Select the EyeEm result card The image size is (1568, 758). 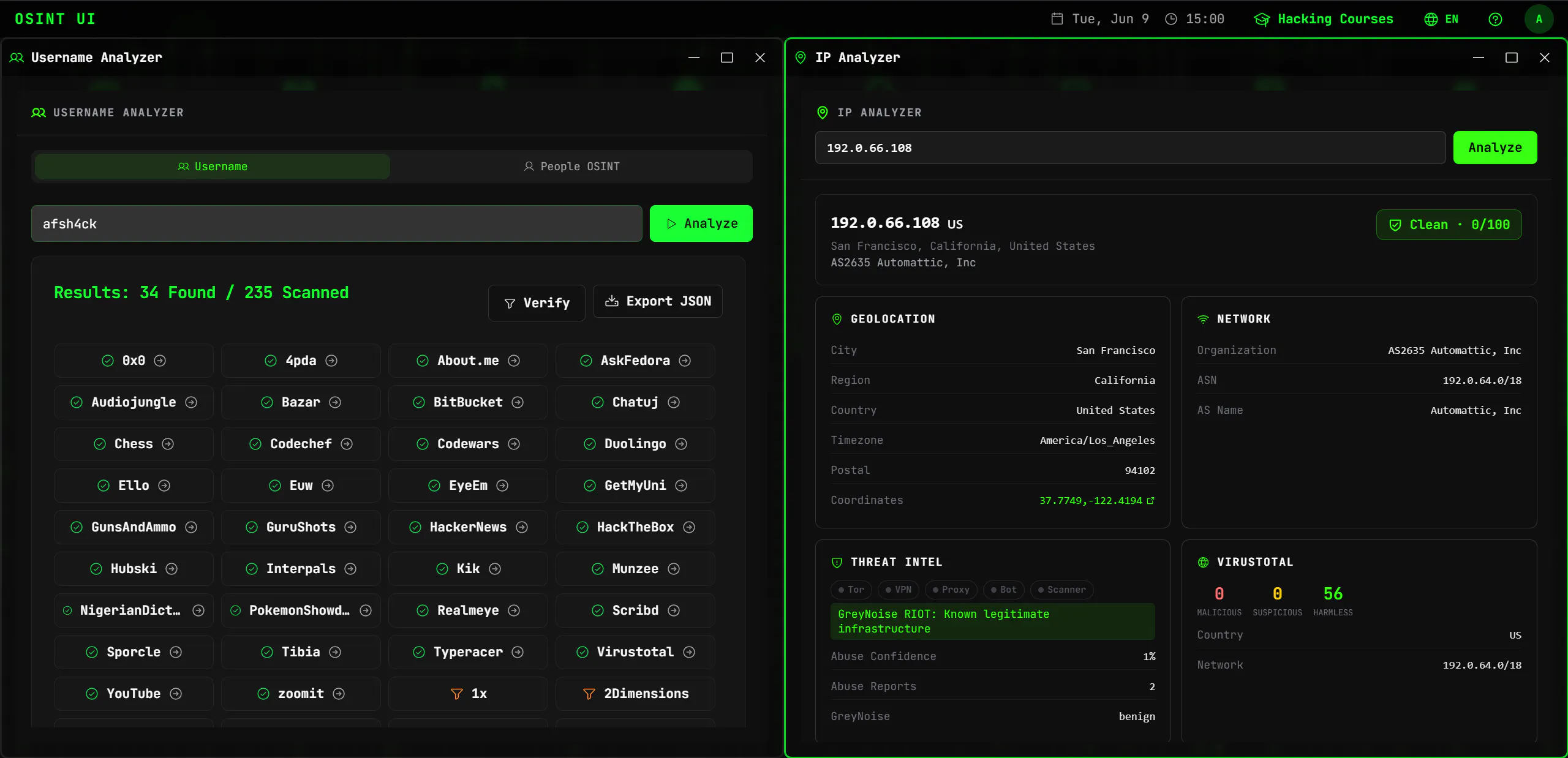point(468,486)
